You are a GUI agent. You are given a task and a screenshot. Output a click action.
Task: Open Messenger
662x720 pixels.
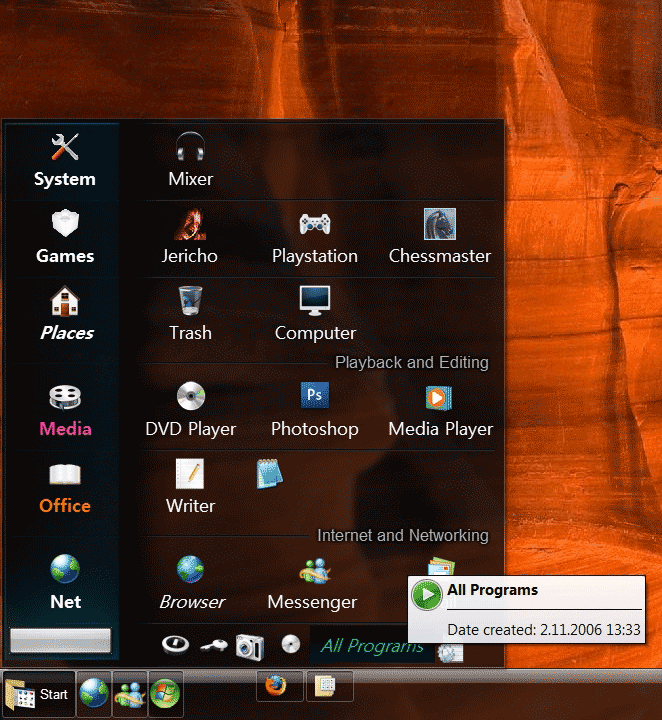coord(313,572)
